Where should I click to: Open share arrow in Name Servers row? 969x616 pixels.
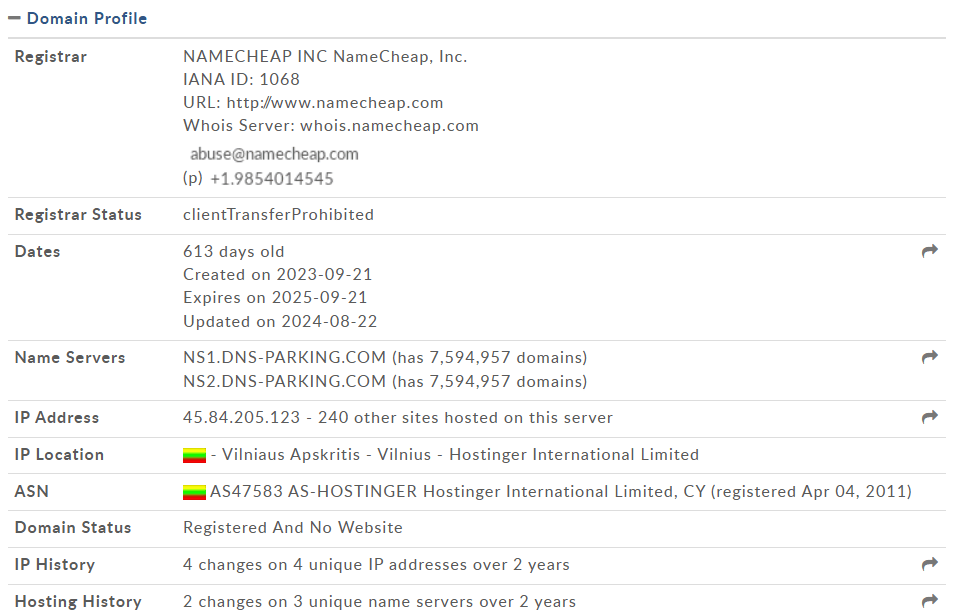pyautogui.click(x=929, y=357)
